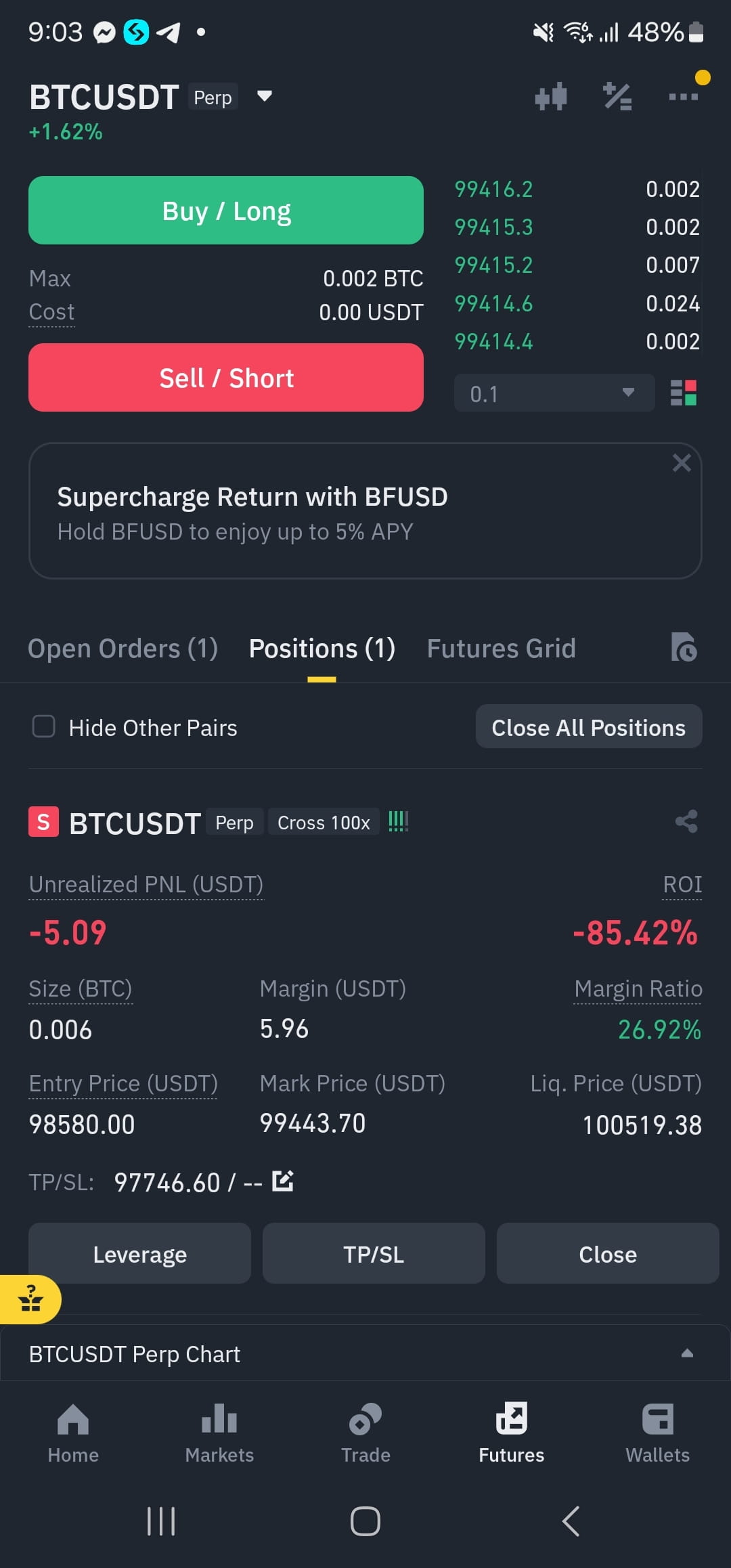
Task: Switch to the Futures Grid tab
Action: [501, 649]
